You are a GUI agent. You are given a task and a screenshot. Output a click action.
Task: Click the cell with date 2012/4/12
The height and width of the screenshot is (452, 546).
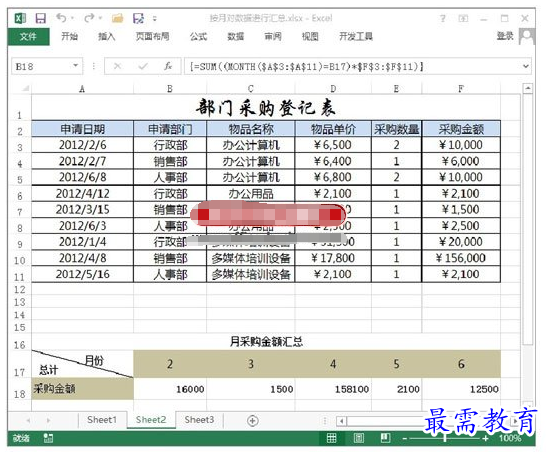(x=82, y=193)
